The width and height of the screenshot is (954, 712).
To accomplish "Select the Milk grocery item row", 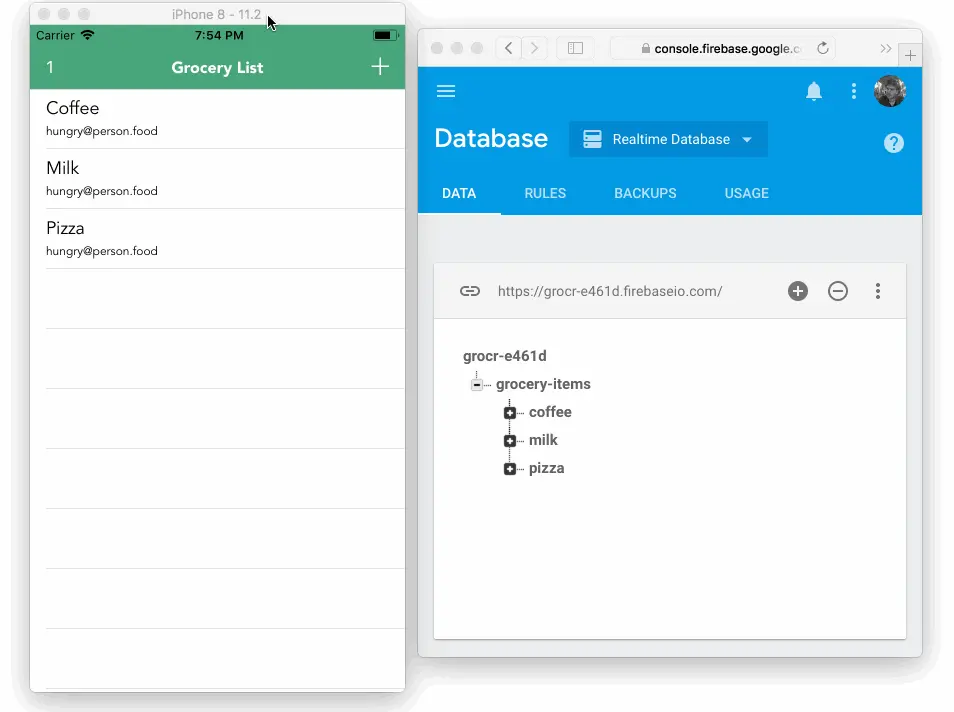I will 217,179.
